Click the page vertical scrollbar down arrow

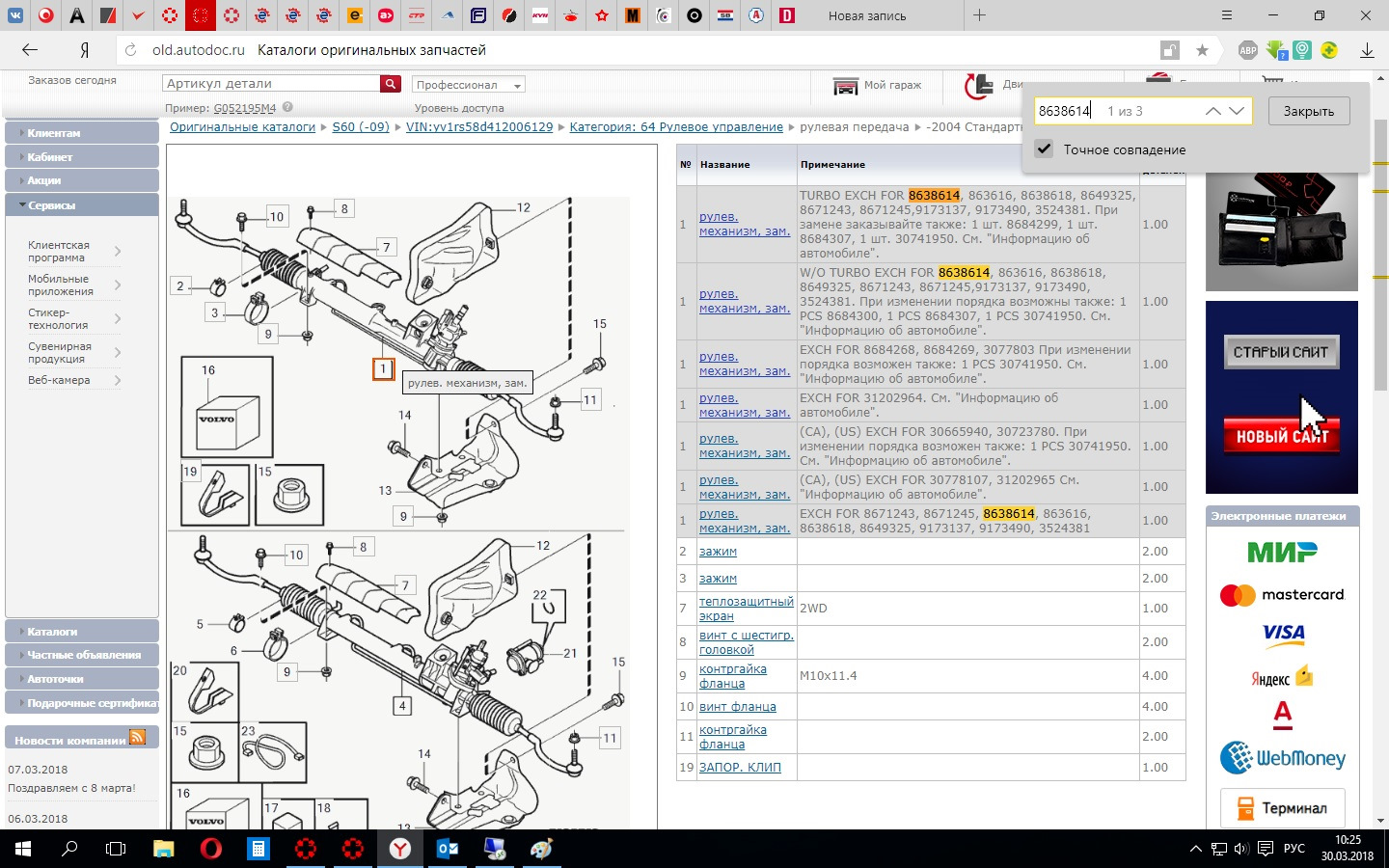pos(1381,821)
